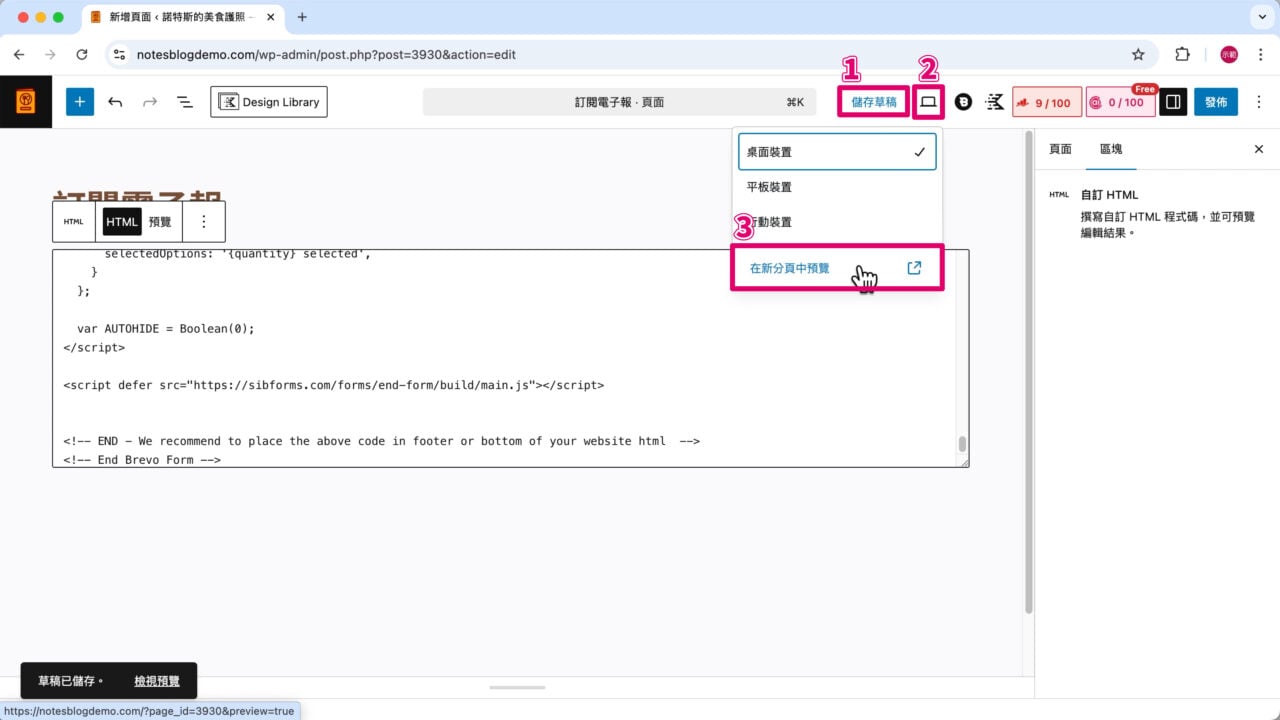Open the block toolbar more options menu
This screenshot has width=1280, height=720.
(204, 222)
